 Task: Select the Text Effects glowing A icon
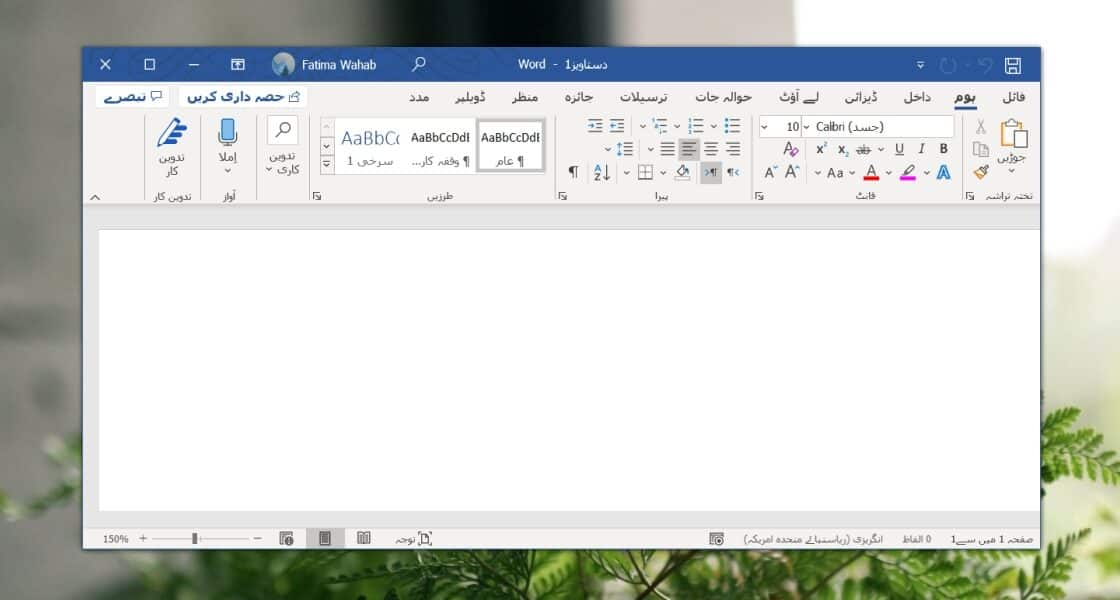tap(942, 172)
